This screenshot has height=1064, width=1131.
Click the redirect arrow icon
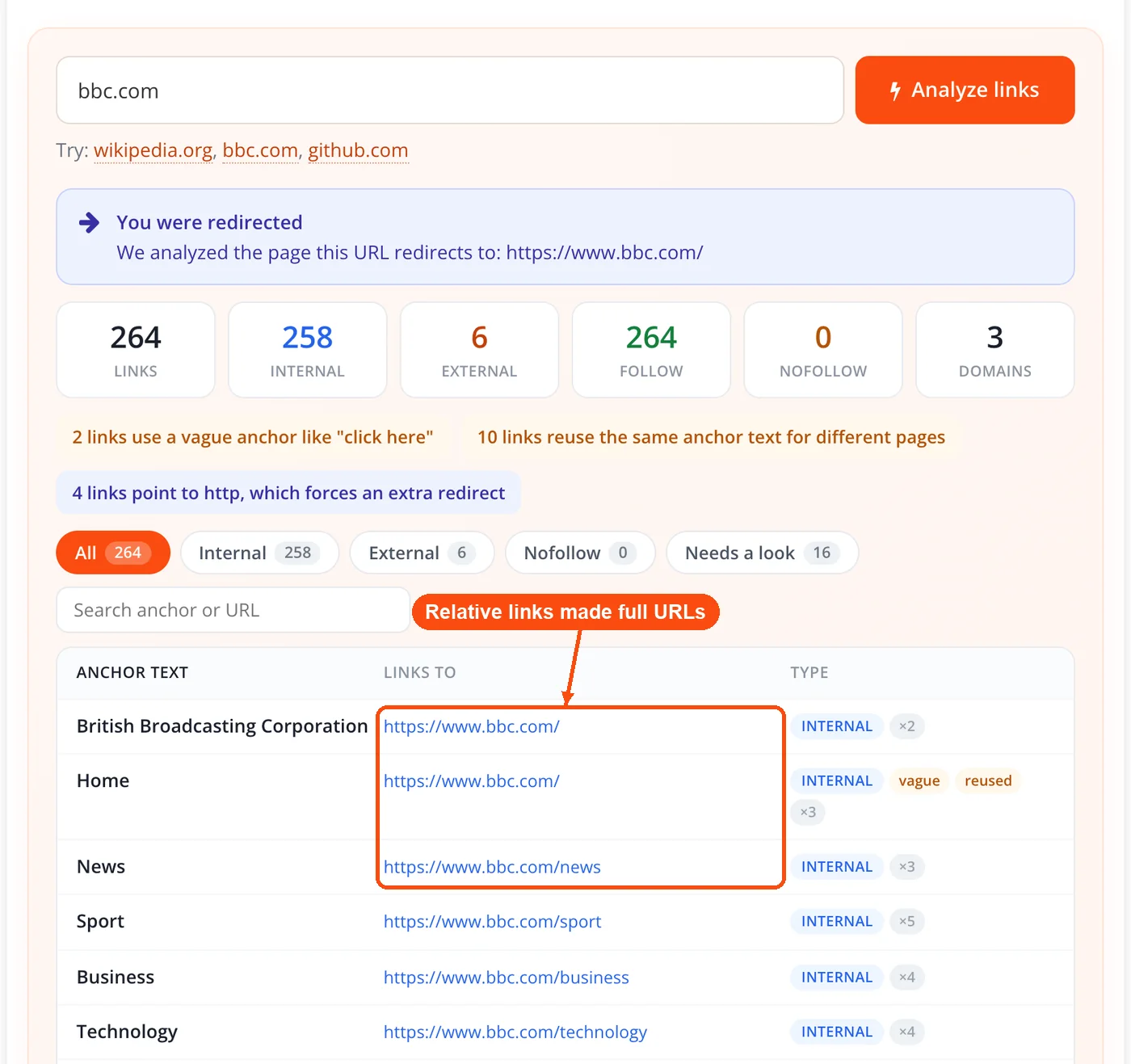click(x=90, y=223)
